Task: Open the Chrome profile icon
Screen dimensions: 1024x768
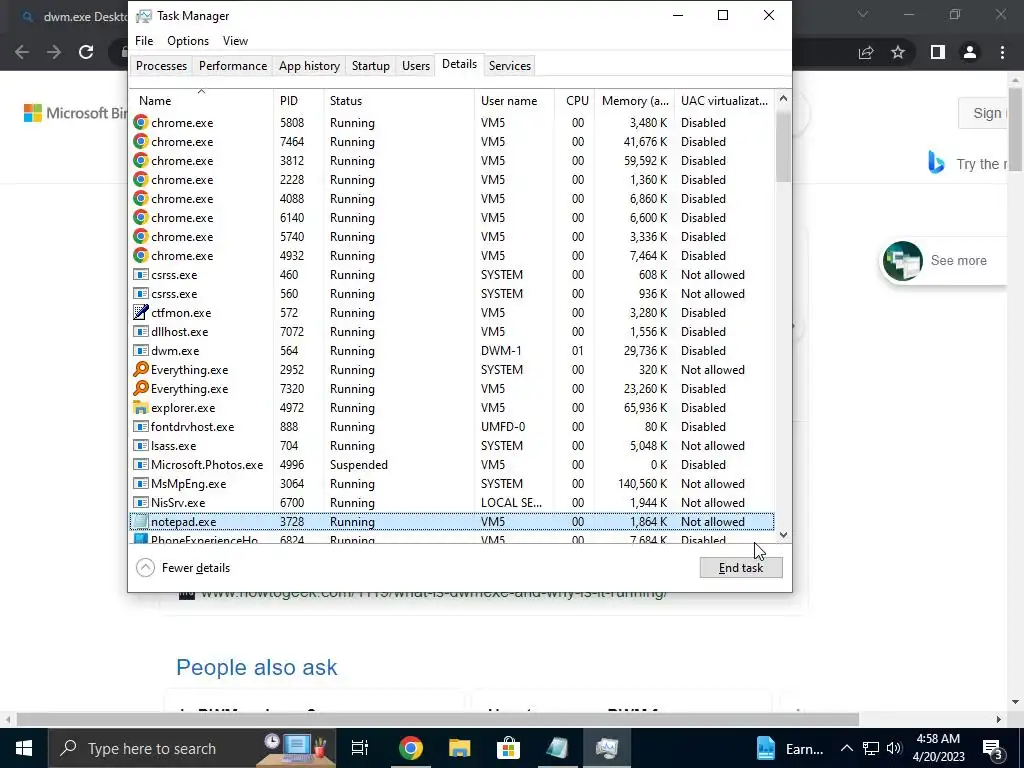Action: (970, 52)
